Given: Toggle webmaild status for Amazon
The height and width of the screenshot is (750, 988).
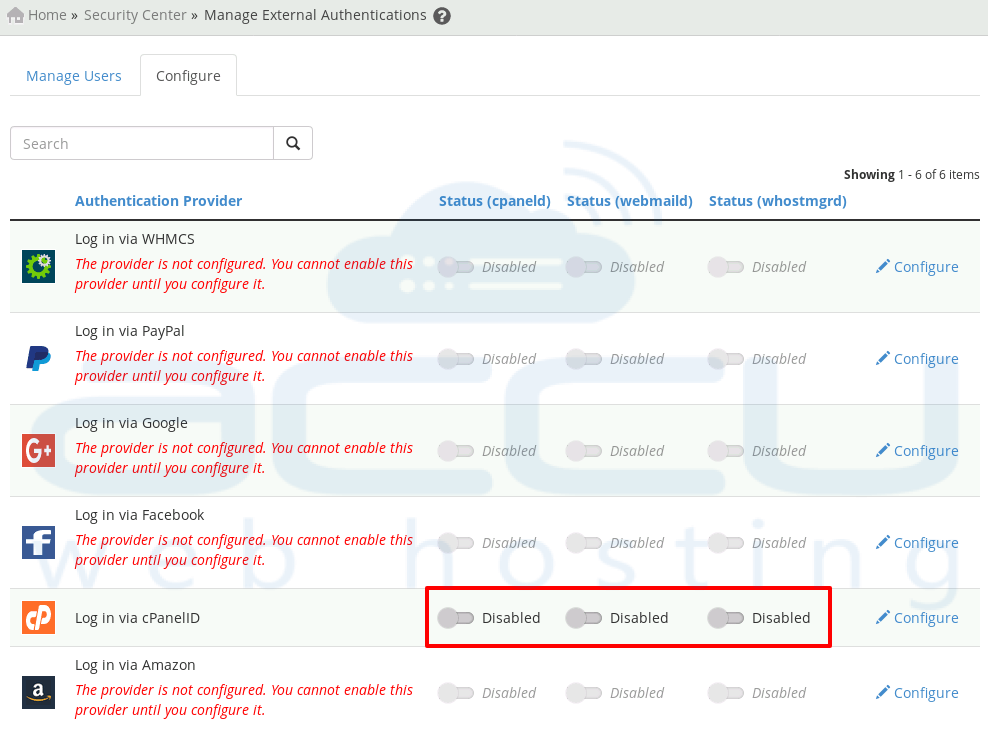Looking at the screenshot, I should (583, 693).
